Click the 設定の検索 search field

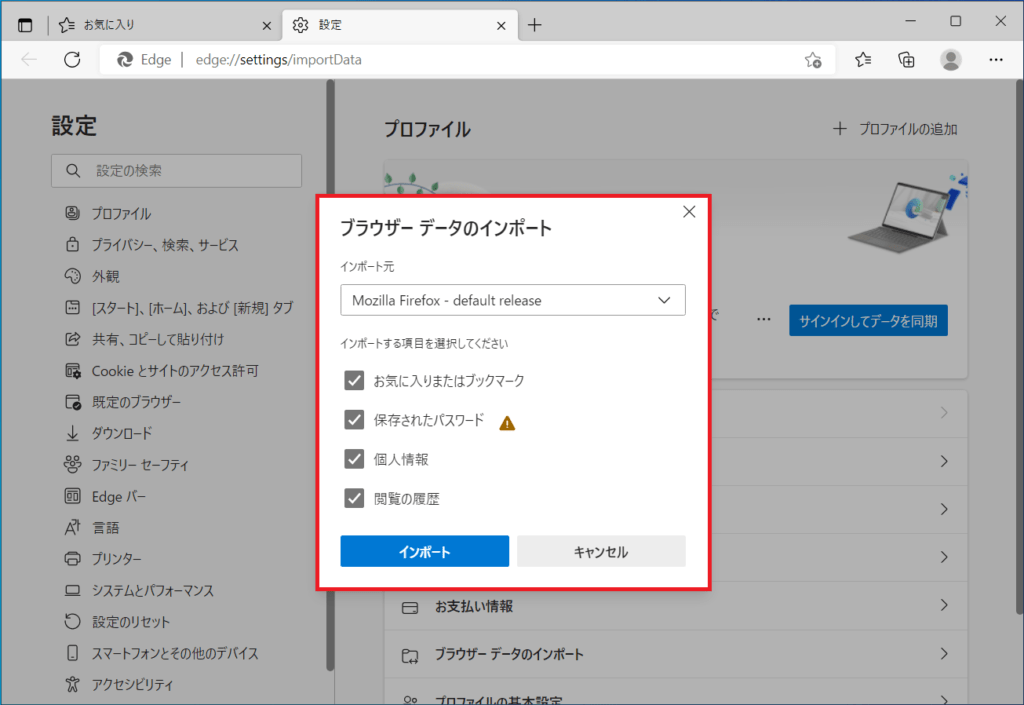click(177, 171)
